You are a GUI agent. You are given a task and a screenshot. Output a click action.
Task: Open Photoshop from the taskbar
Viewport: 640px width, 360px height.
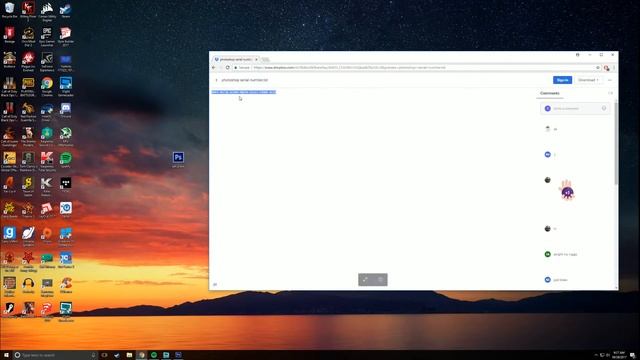click(x=178, y=355)
